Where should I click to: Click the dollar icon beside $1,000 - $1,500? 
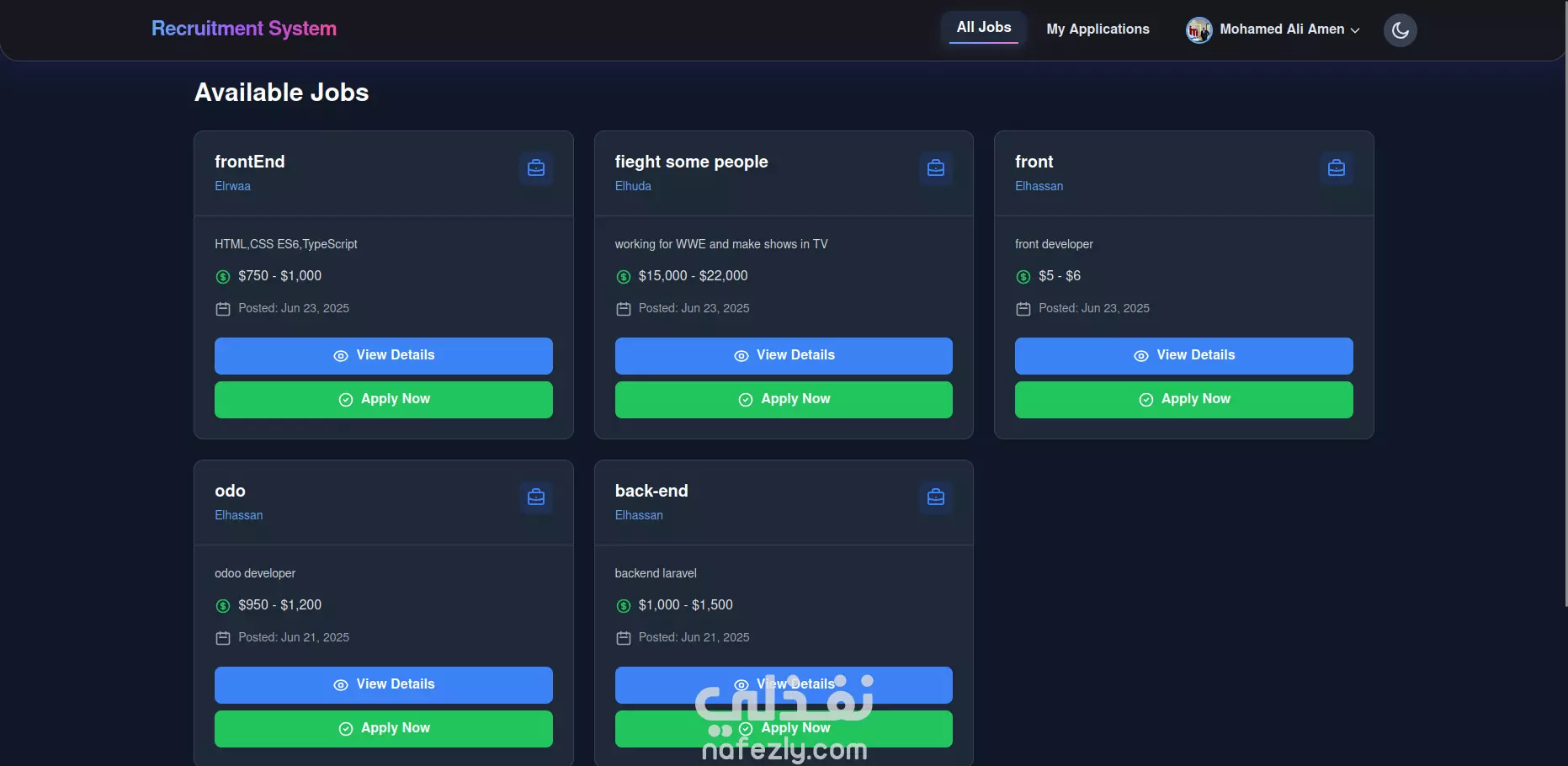point(624,606)
